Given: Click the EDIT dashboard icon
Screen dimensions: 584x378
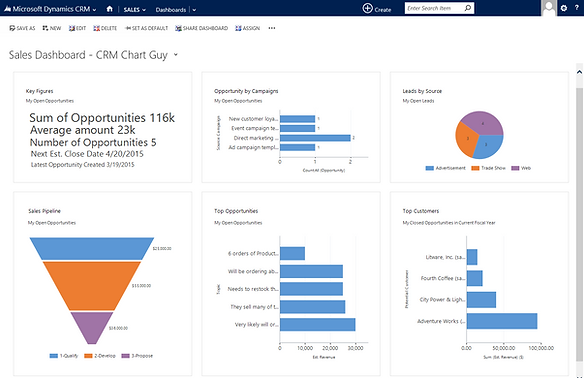Looking at the screenshot, I should point(72,28).
